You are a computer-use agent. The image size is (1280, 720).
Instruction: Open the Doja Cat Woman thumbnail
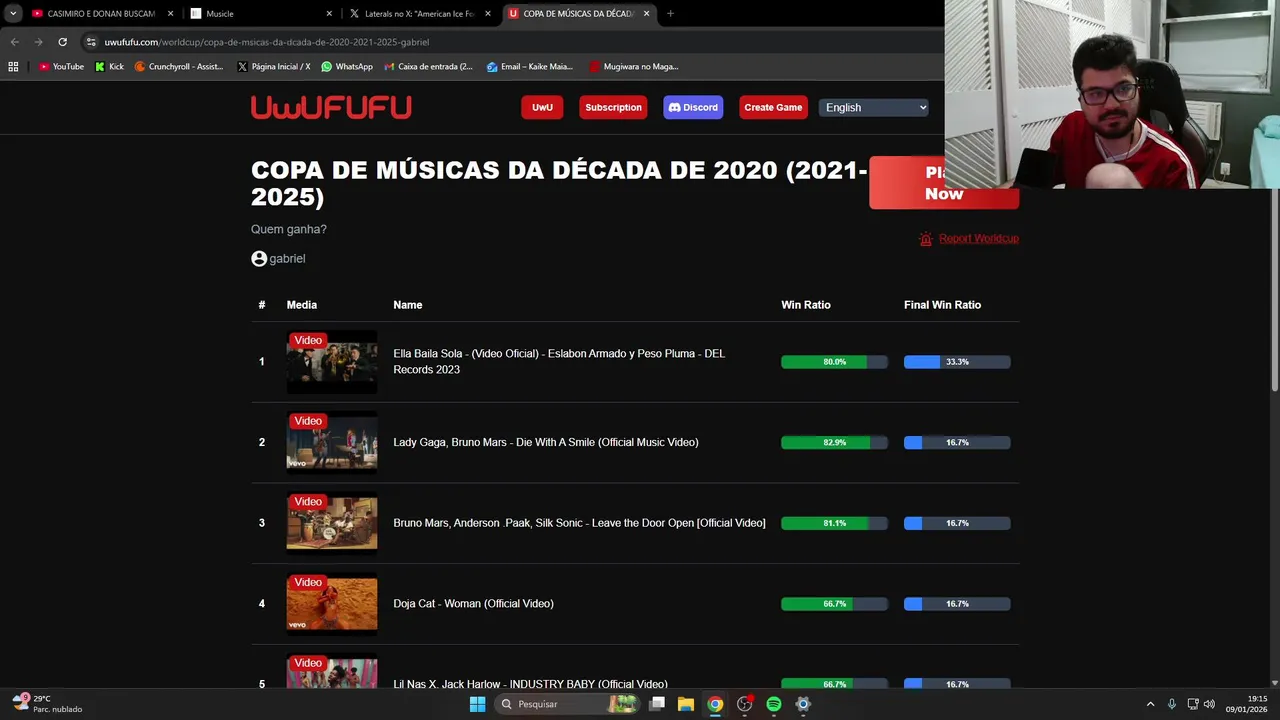click(x=332, y=604)
